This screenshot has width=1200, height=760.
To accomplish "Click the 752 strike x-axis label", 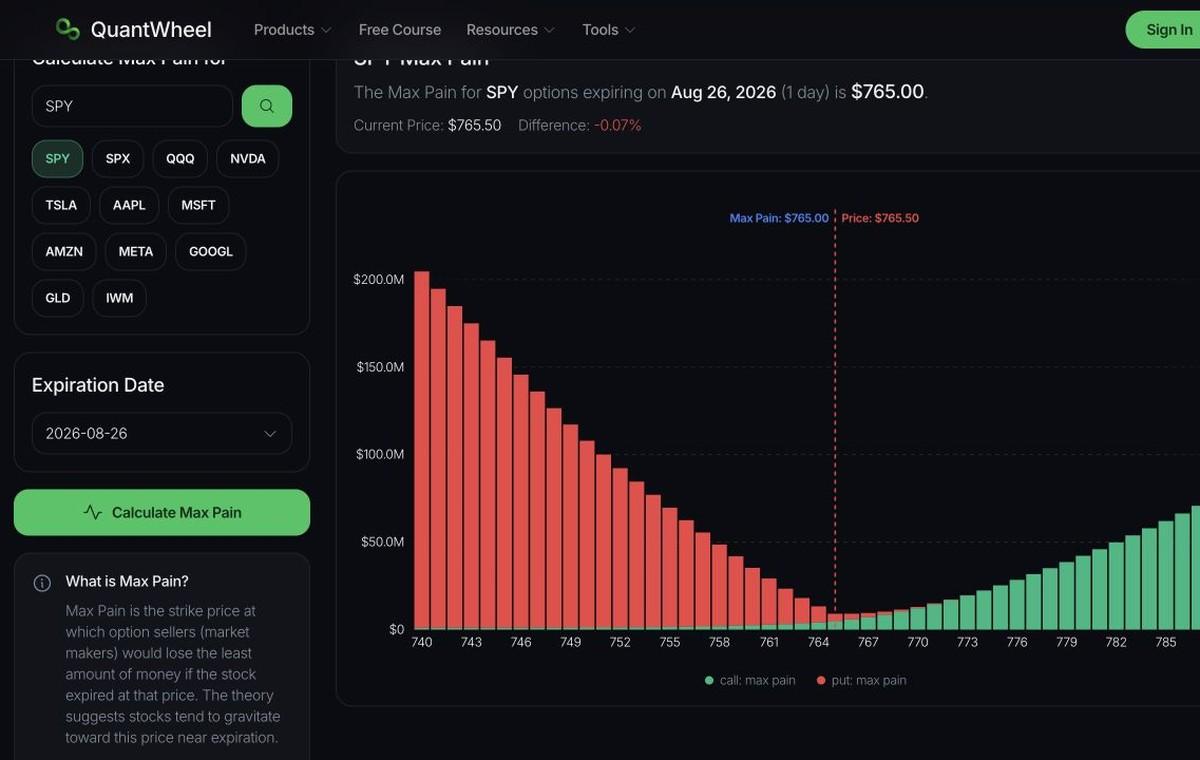I will [620, 642].
